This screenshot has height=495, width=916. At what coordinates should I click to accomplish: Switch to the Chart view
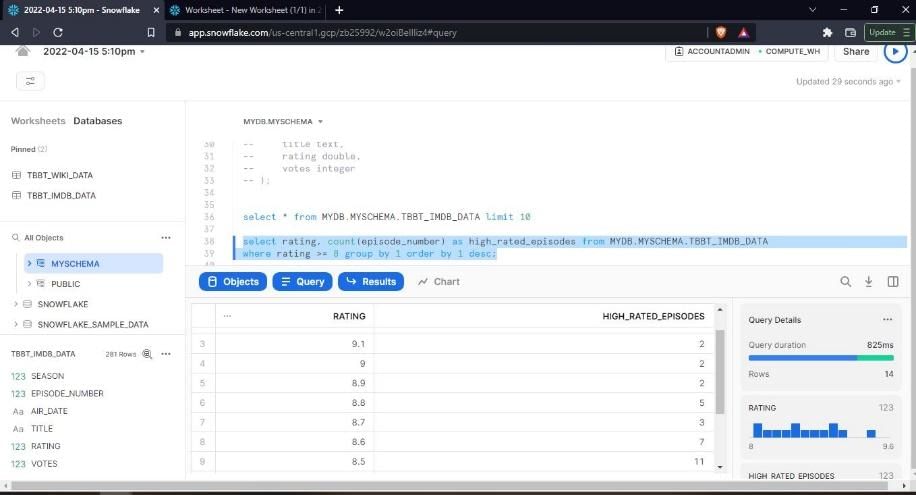[x=439, y=282]
